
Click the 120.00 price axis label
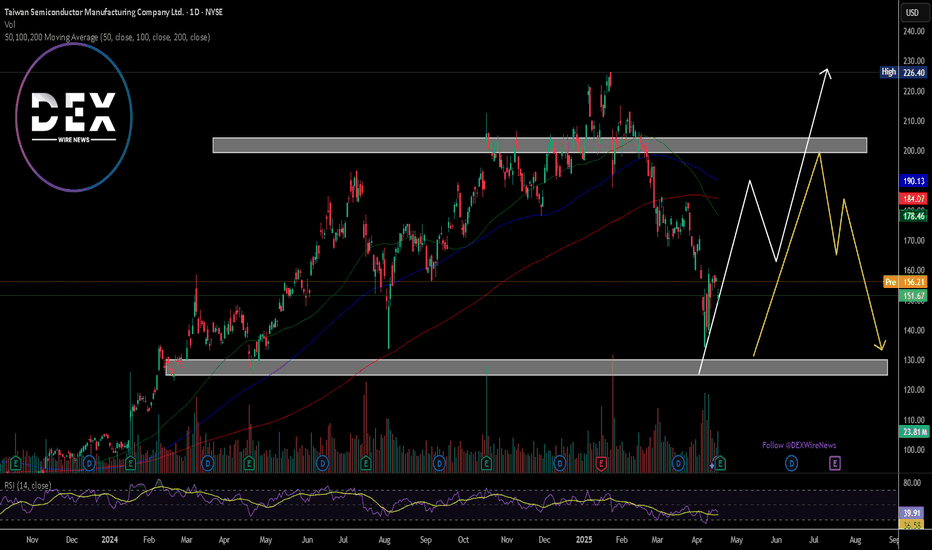pyautogui.click(x=914, y=390)
